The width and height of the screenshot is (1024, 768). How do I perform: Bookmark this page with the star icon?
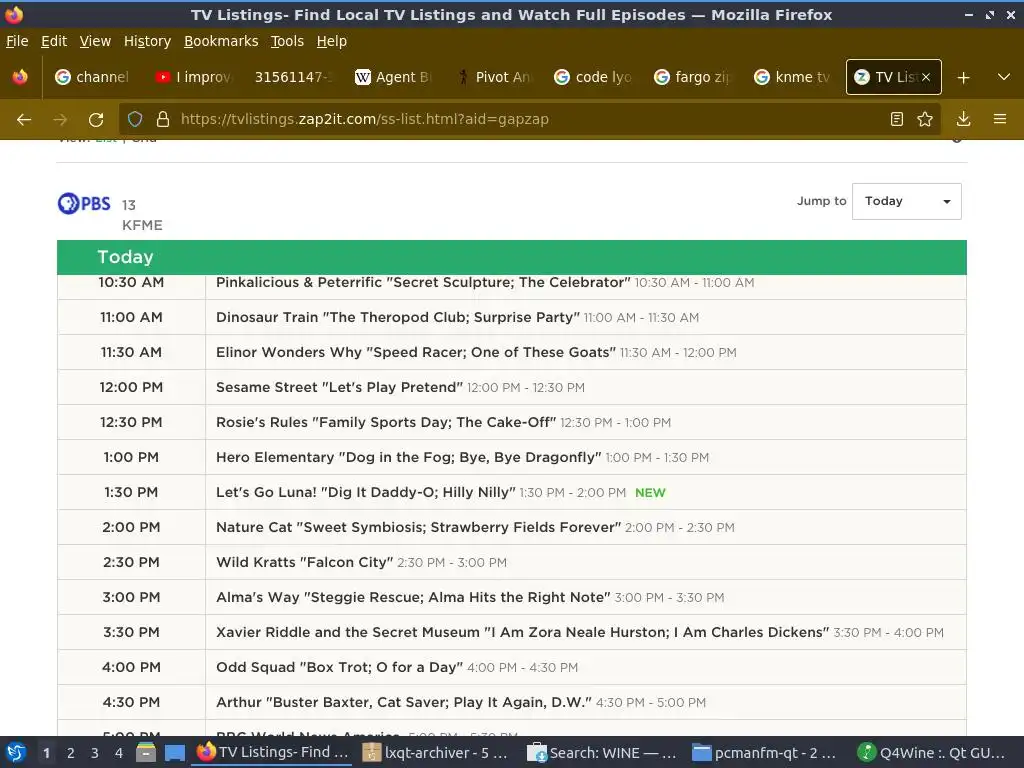coord(925,119)
